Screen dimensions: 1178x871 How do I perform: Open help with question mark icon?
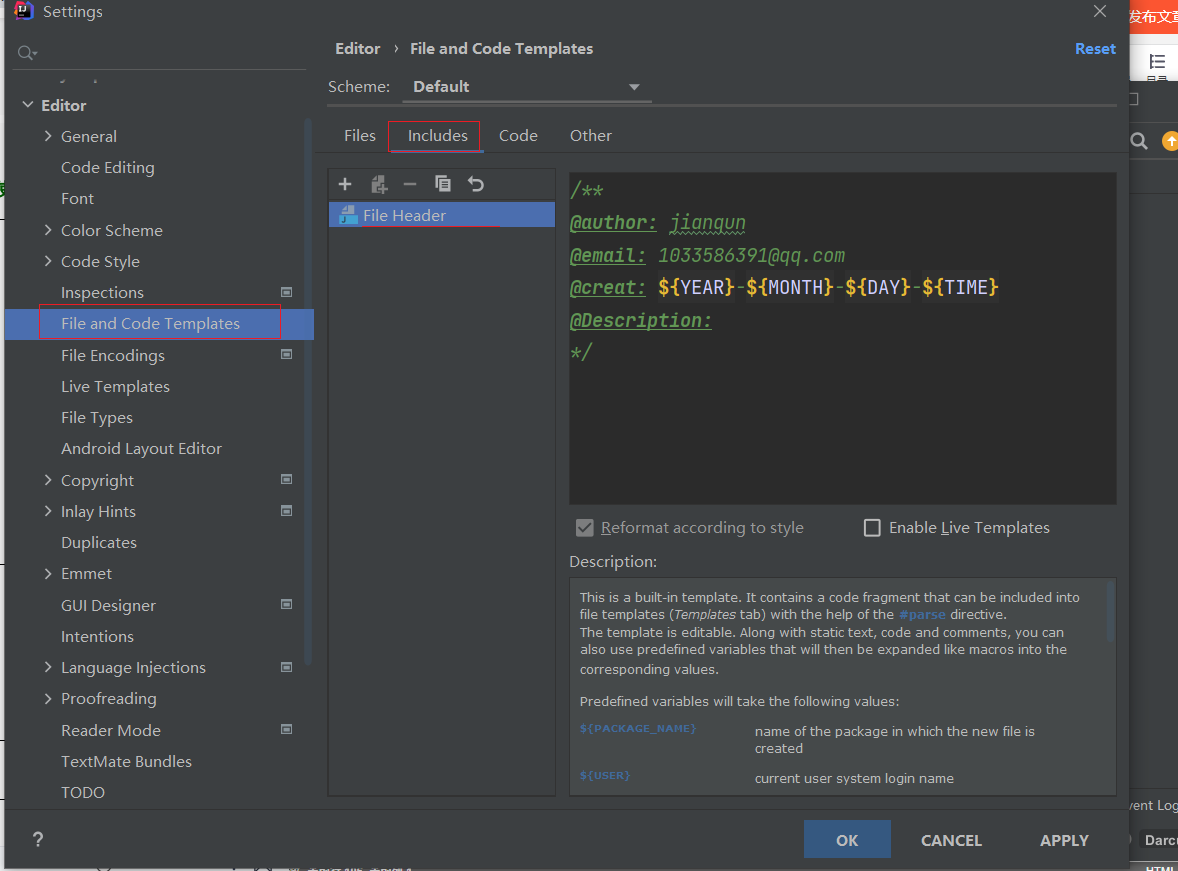[x=38, y=839]
